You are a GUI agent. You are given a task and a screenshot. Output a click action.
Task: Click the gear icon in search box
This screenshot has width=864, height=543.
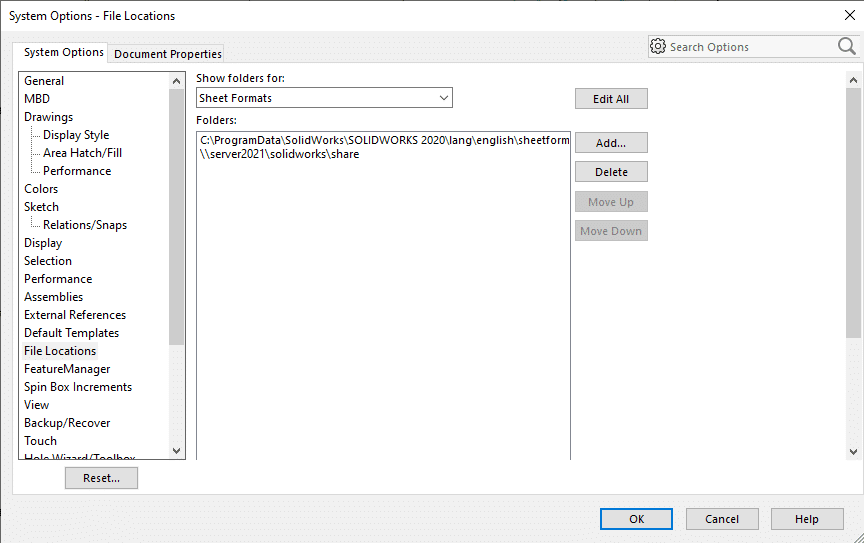658,47
